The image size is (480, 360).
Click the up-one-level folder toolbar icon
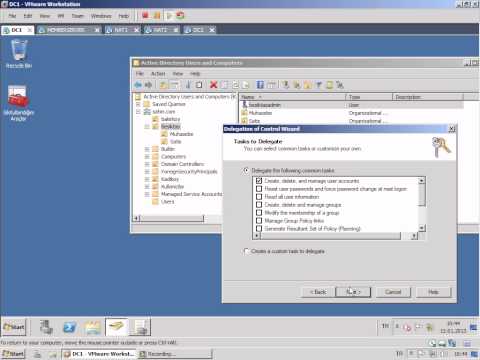click(163, 85)
